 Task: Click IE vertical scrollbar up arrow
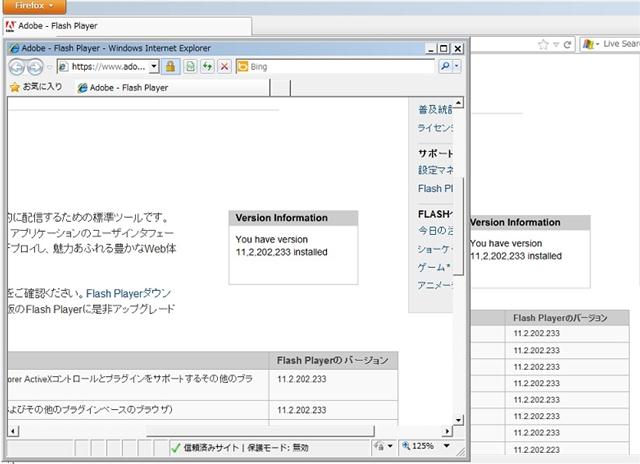point(459,103)
